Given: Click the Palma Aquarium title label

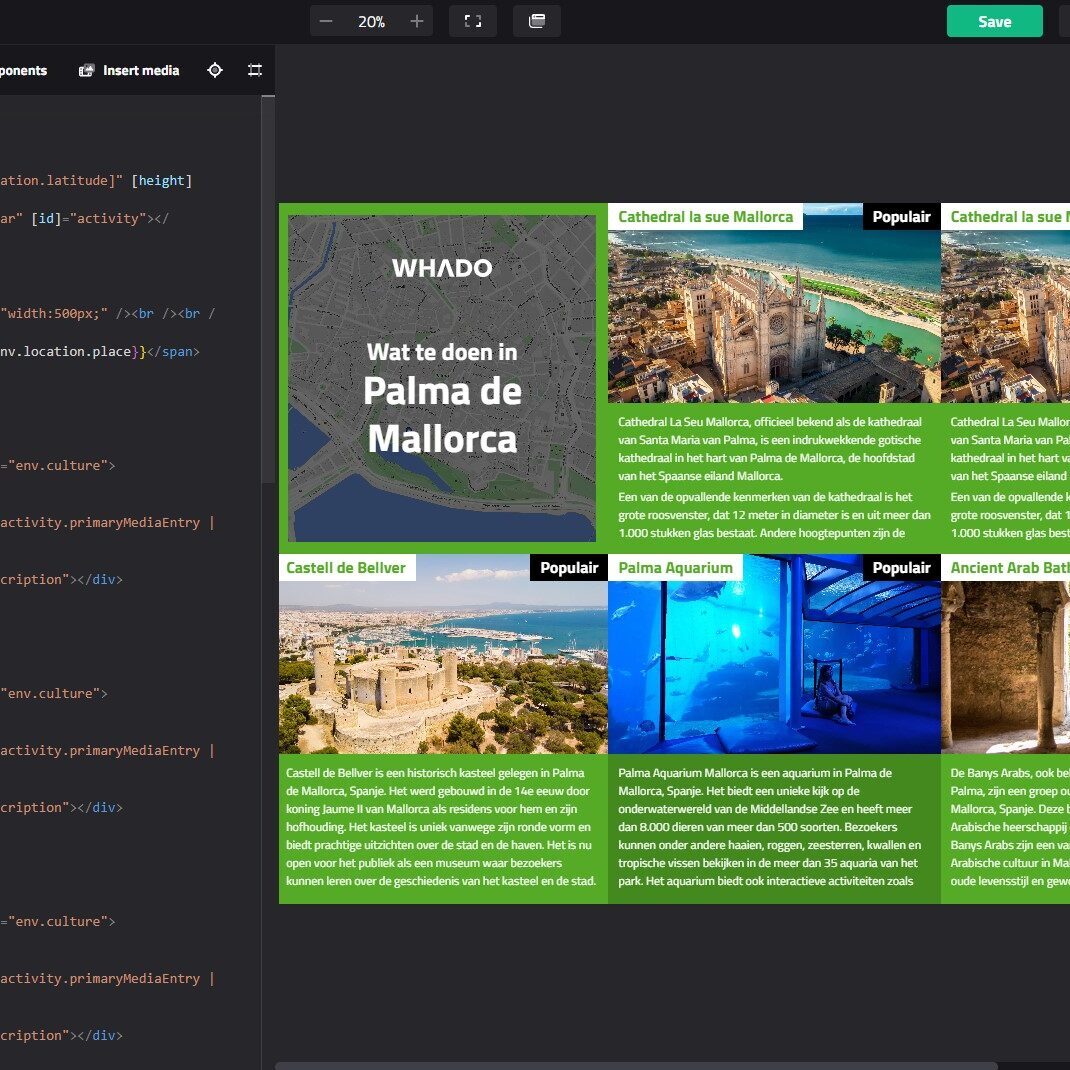Looking at the screenshot, I should [x=675, y=568].
